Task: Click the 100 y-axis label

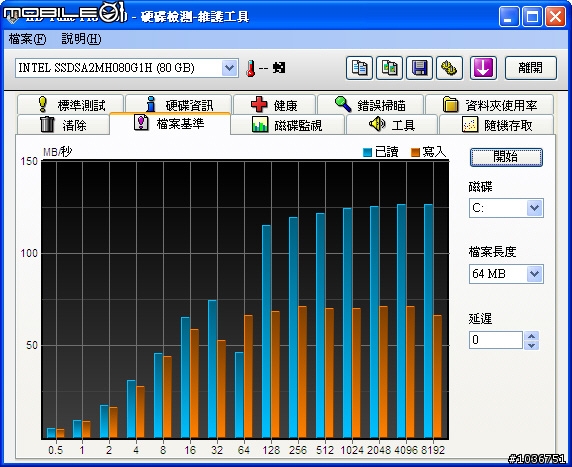Action: [29, 253]
